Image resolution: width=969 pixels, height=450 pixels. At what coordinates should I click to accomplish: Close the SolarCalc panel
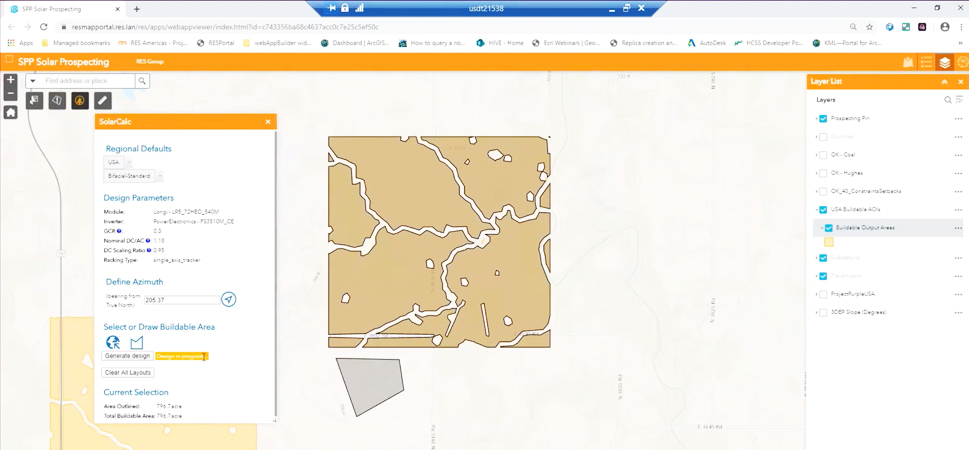click(268, 122)
